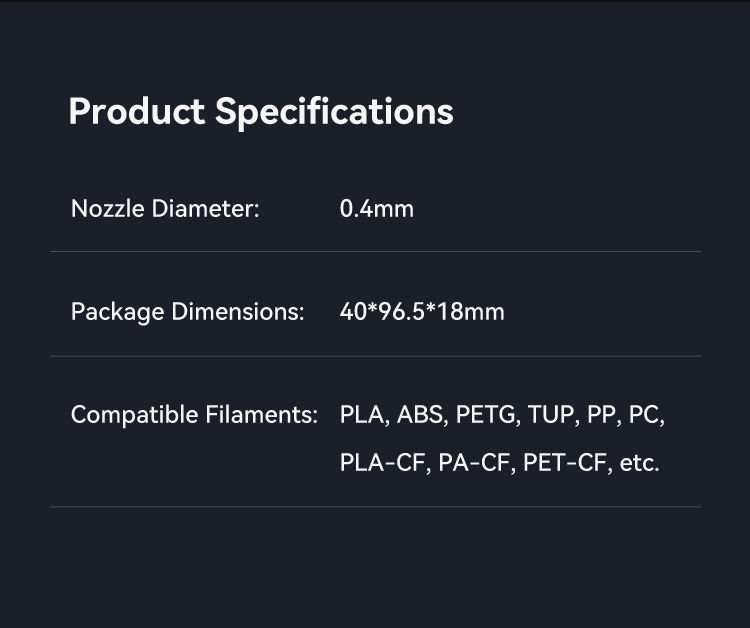Select the 'PP' filament entry
Screen dimensions: 750x628
coord(601,415)
